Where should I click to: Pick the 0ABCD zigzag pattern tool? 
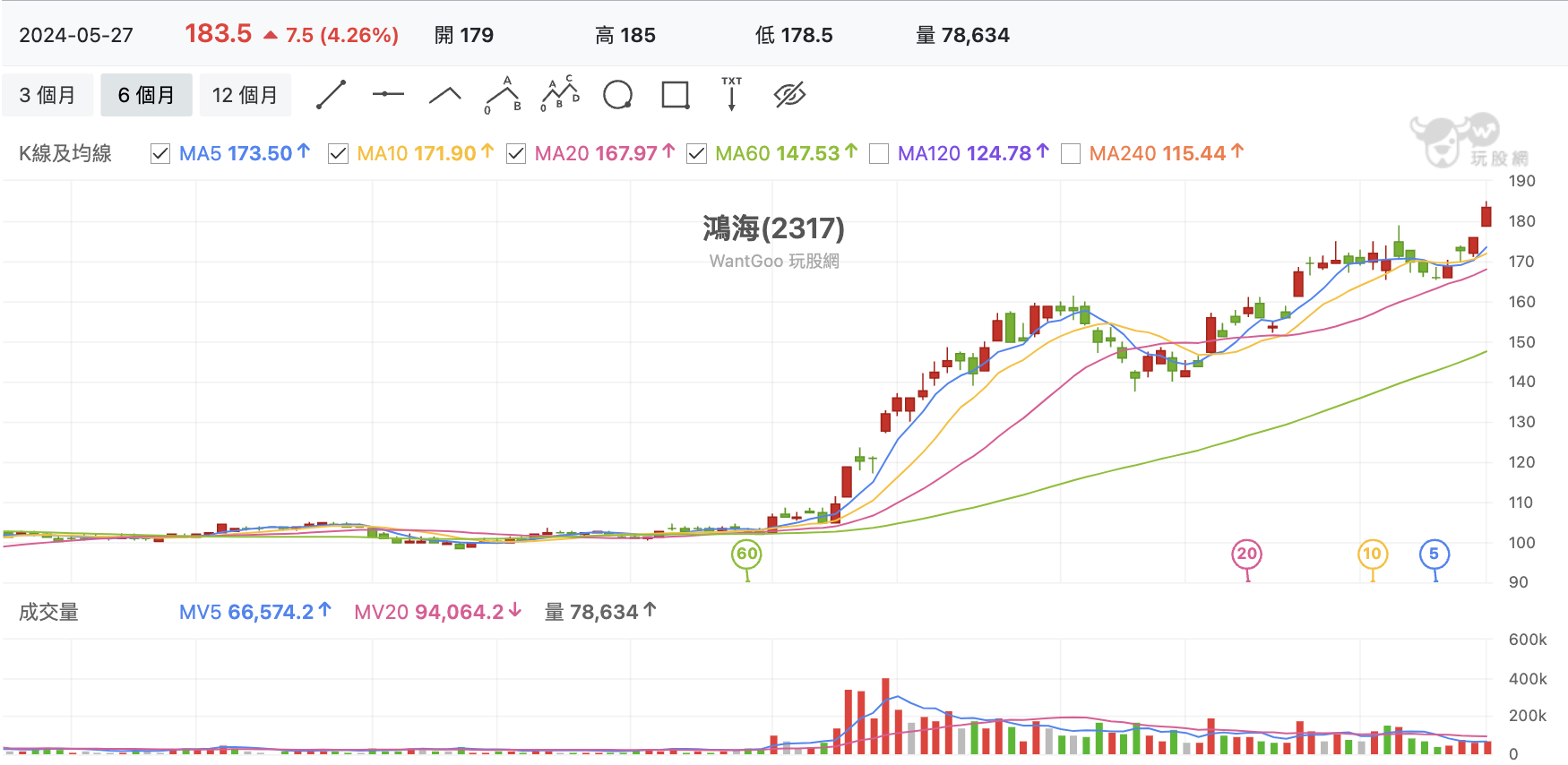pyautogui.click(x=560, y=94)
